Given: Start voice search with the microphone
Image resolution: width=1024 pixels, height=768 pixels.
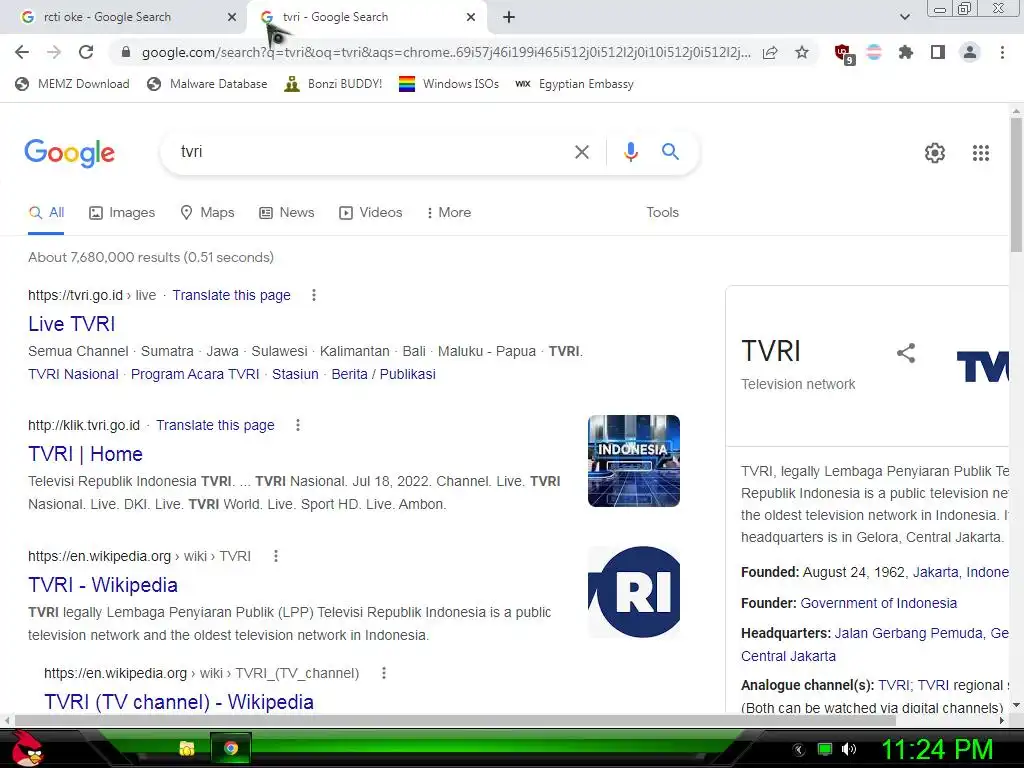Looking at the screenshot, I should pyautogui.click(x=630, y=152).
